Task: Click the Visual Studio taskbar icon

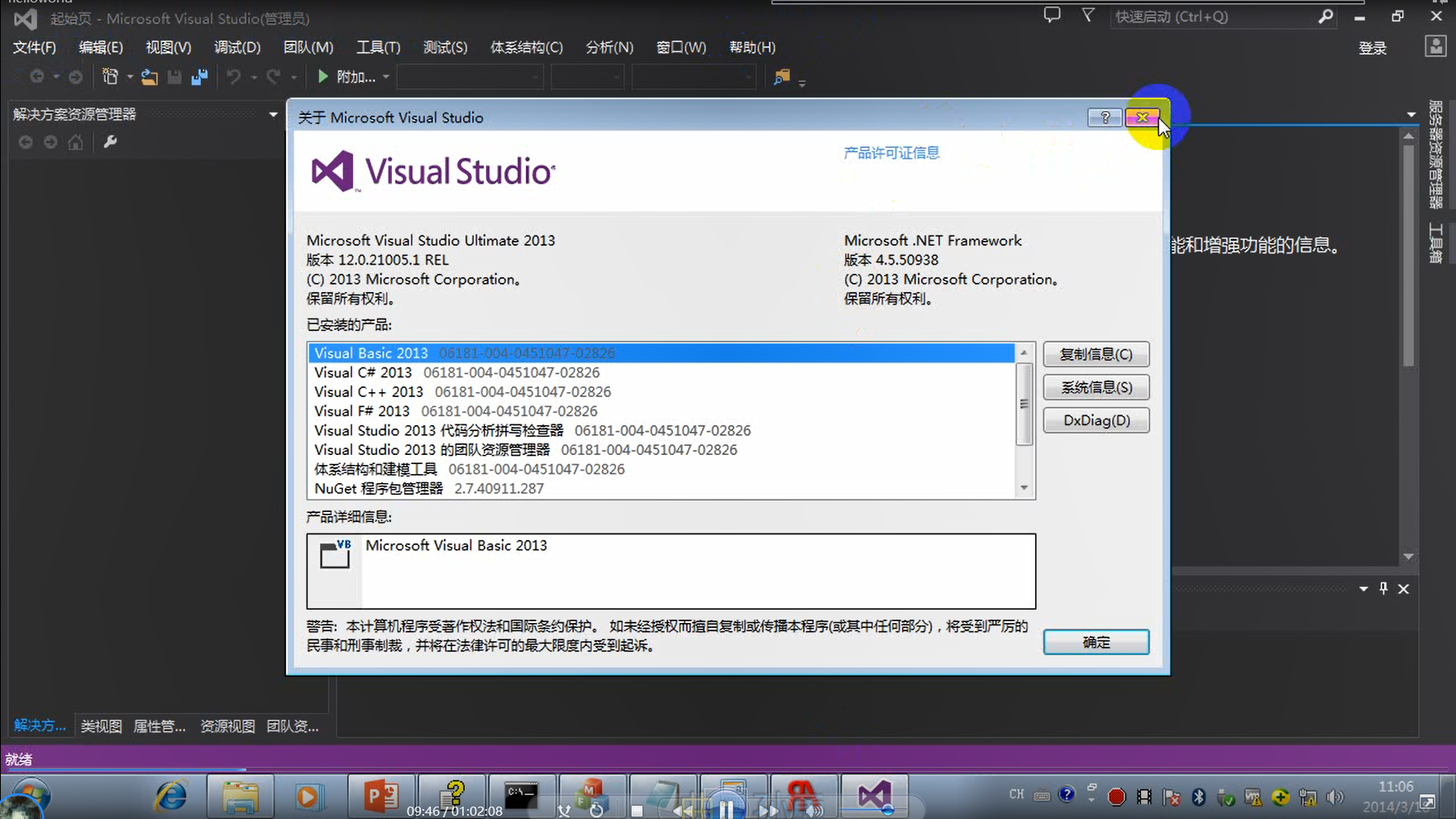Action: 875,797
